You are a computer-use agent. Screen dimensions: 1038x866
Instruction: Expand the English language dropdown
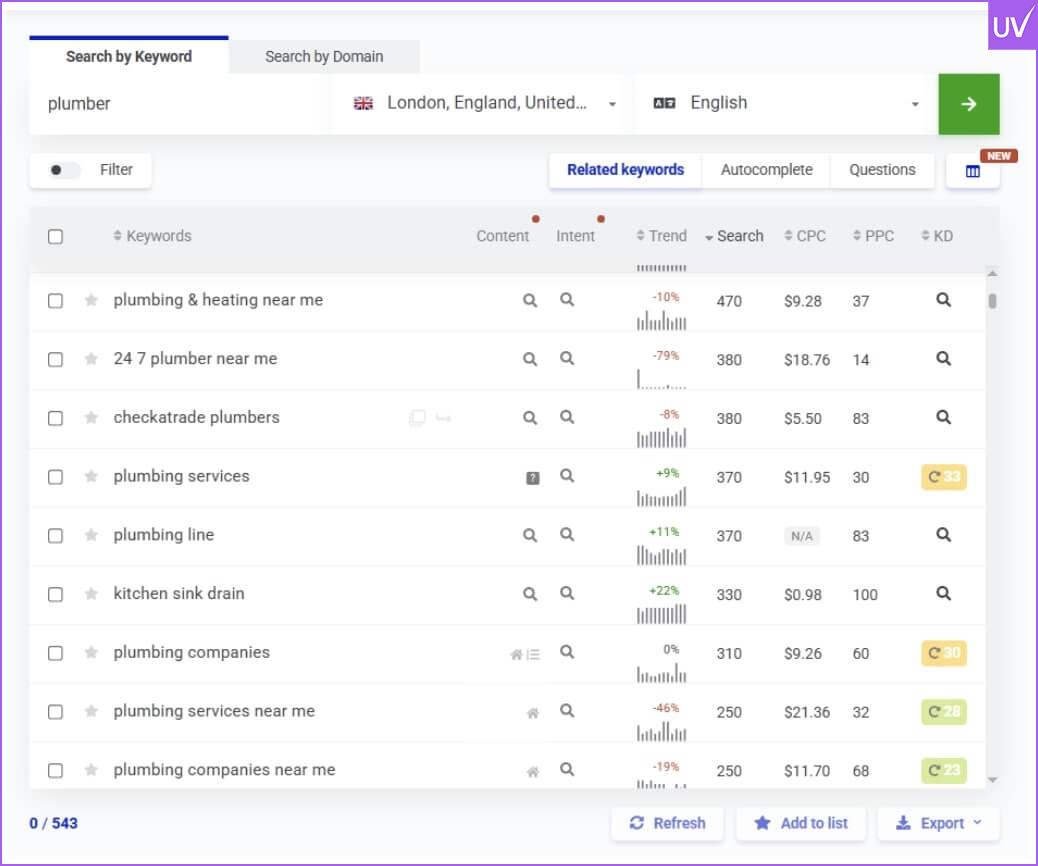coord(785,104)
